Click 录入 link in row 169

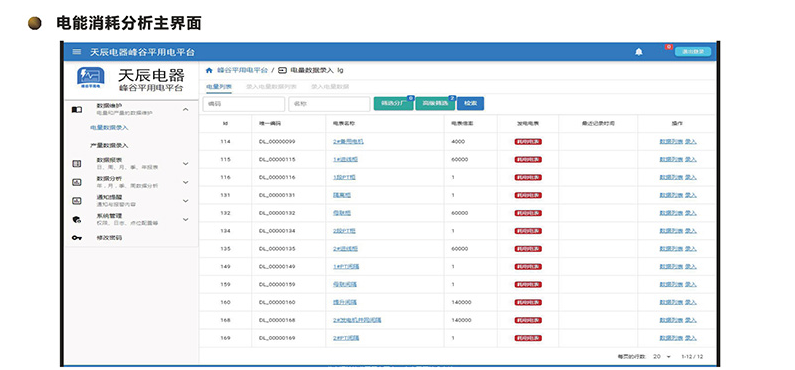[x=691, y=338]
